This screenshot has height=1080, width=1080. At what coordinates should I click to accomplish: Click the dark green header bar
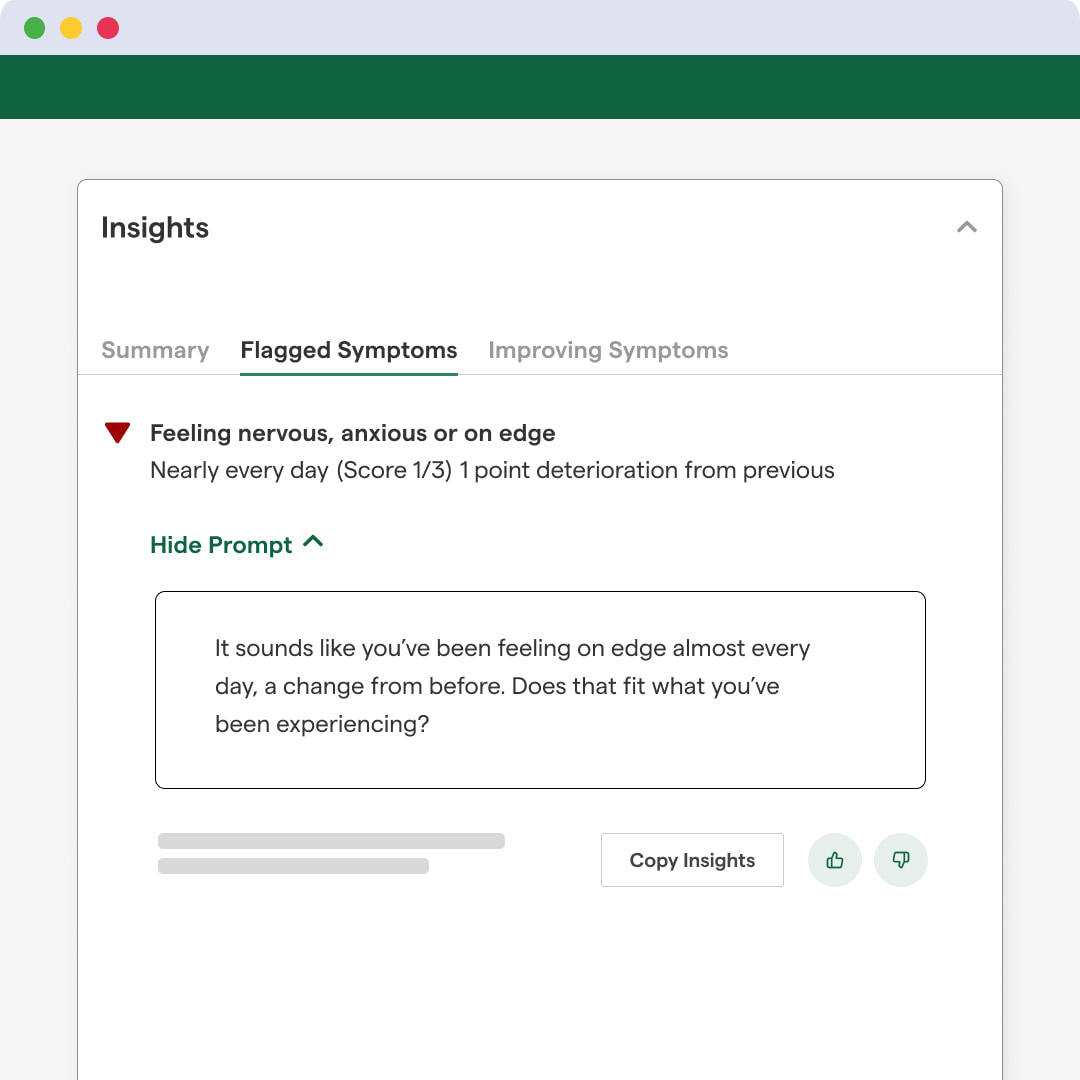pos(540,87)
